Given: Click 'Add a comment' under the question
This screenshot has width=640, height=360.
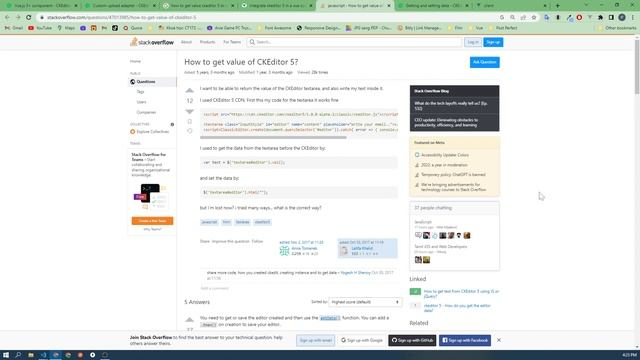Looking at the screenshot, I should [215, 288].
